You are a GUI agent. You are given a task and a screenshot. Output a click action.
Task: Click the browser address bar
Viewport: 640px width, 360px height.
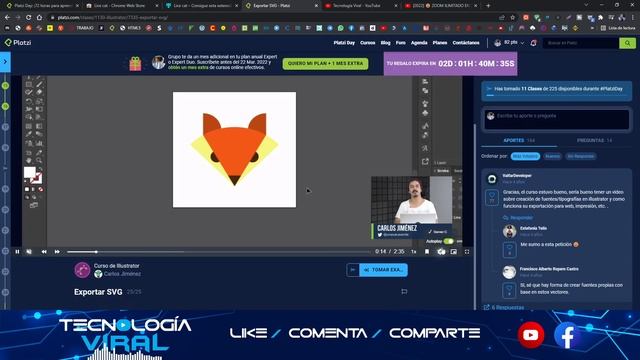tap(273, 18)
